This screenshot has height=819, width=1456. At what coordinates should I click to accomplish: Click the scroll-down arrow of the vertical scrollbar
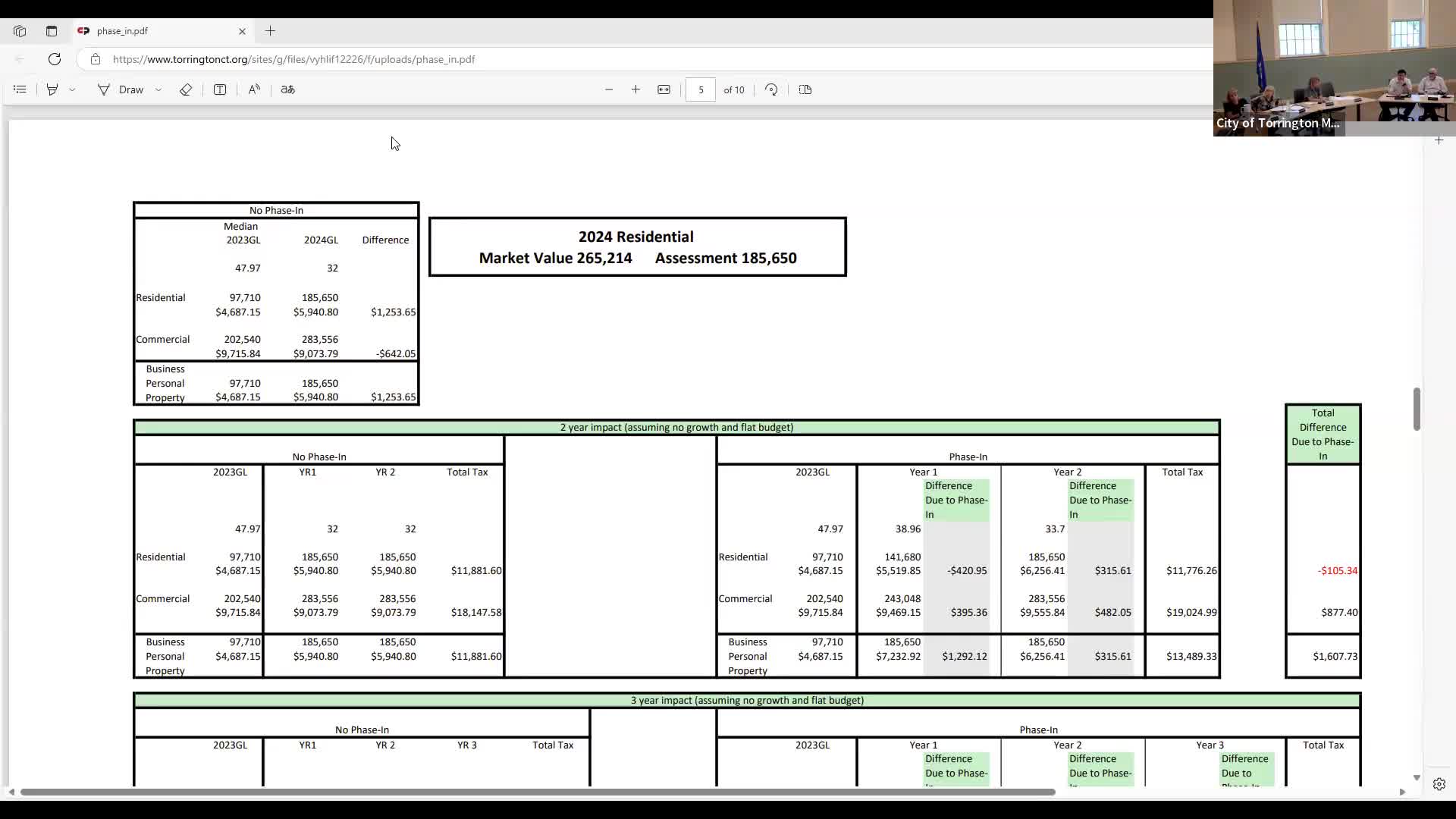[x=1417, y=777]
